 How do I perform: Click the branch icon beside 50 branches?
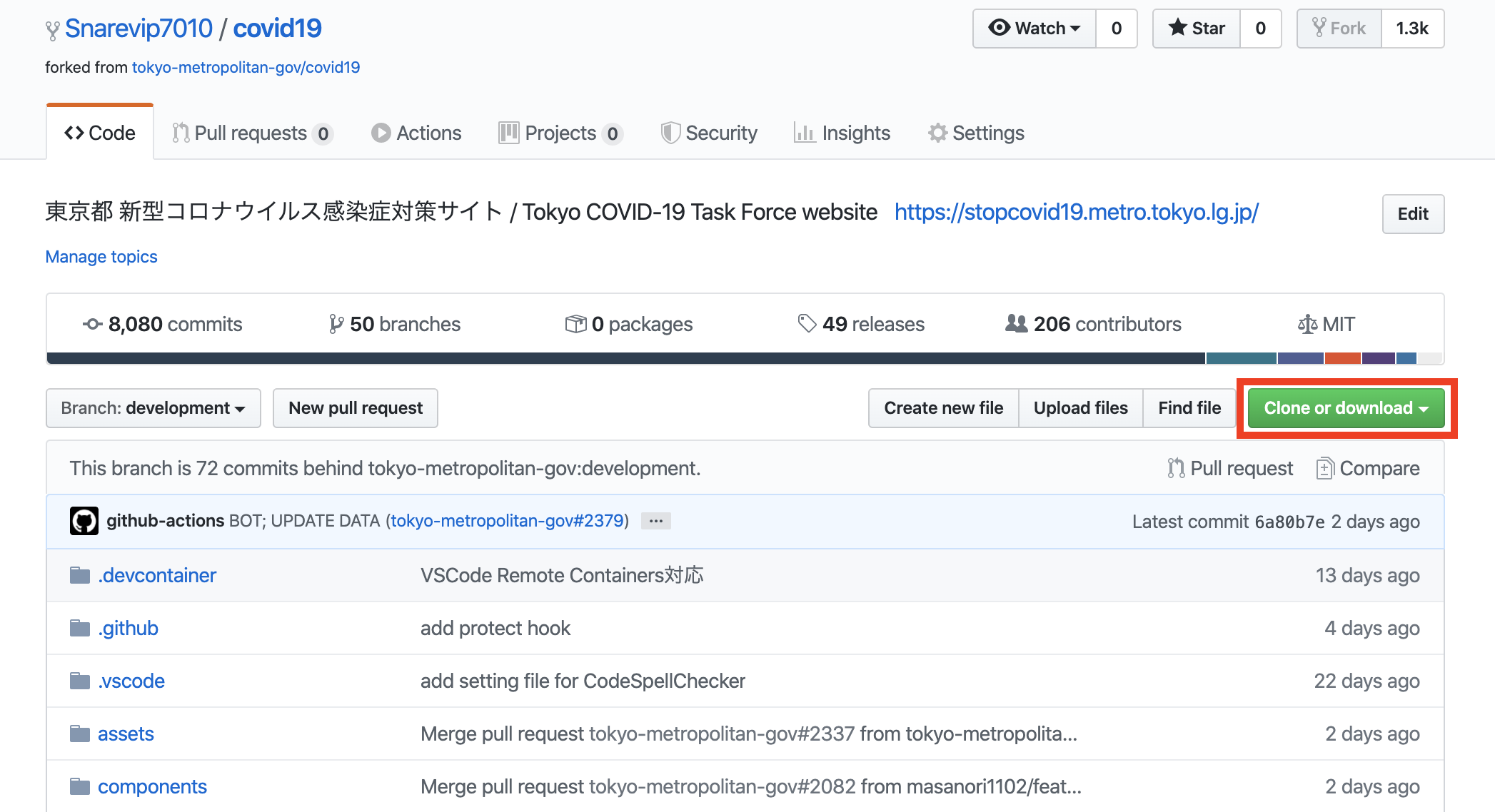(336, 324)
